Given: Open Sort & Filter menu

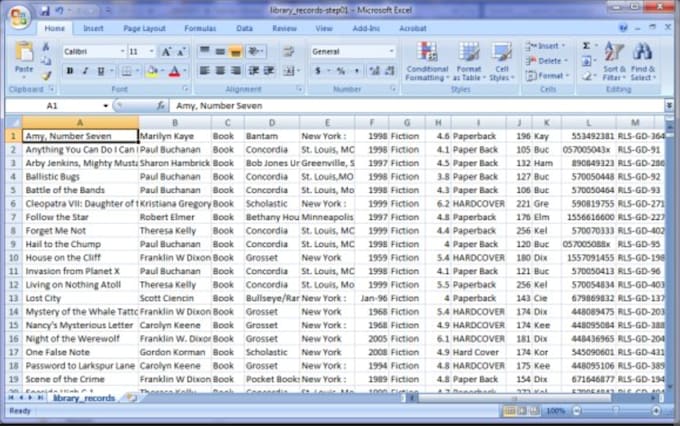Looking at the screenshot, I should coord(614,61).
